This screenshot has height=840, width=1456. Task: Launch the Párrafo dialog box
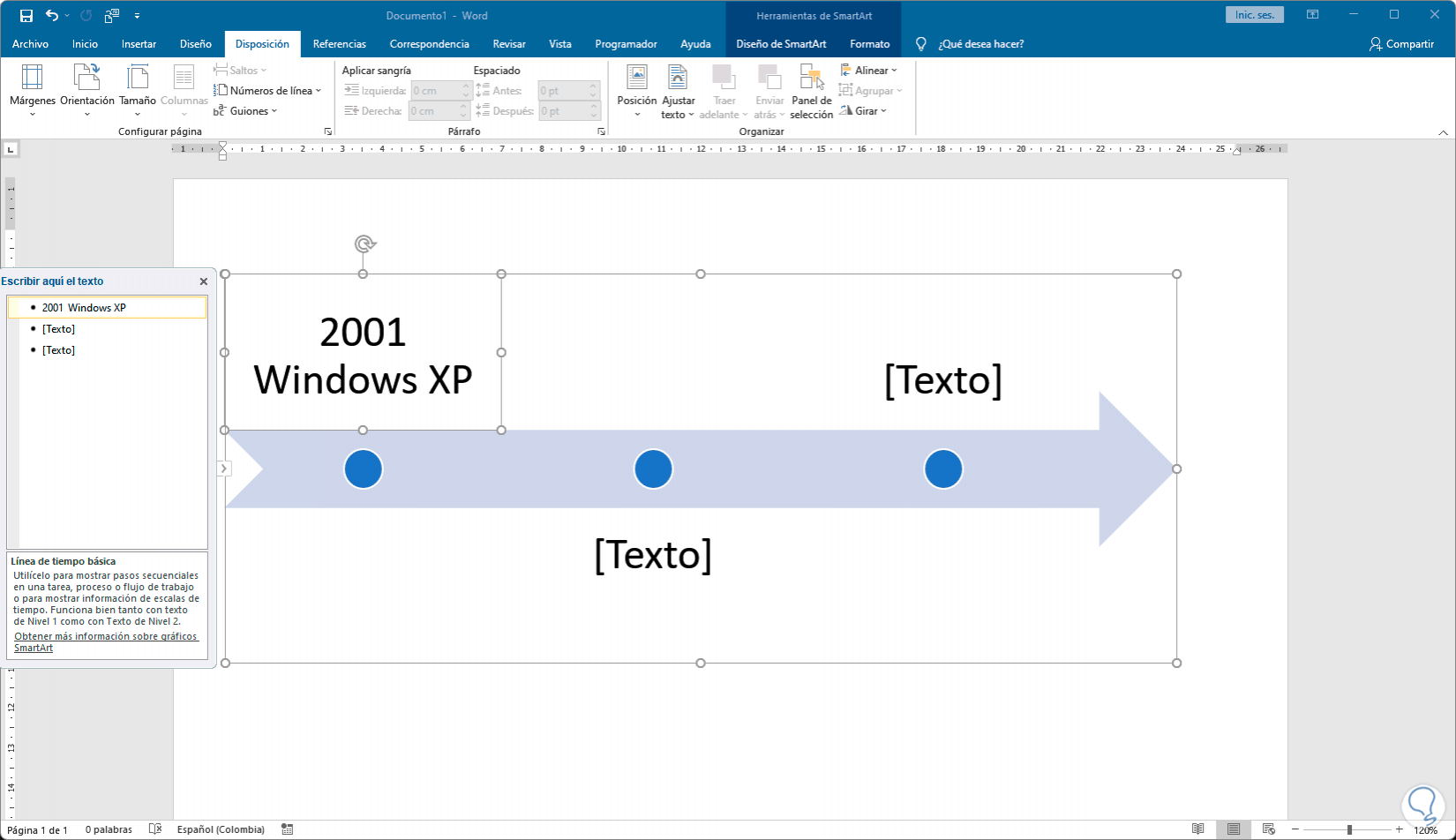pos(602,131)
